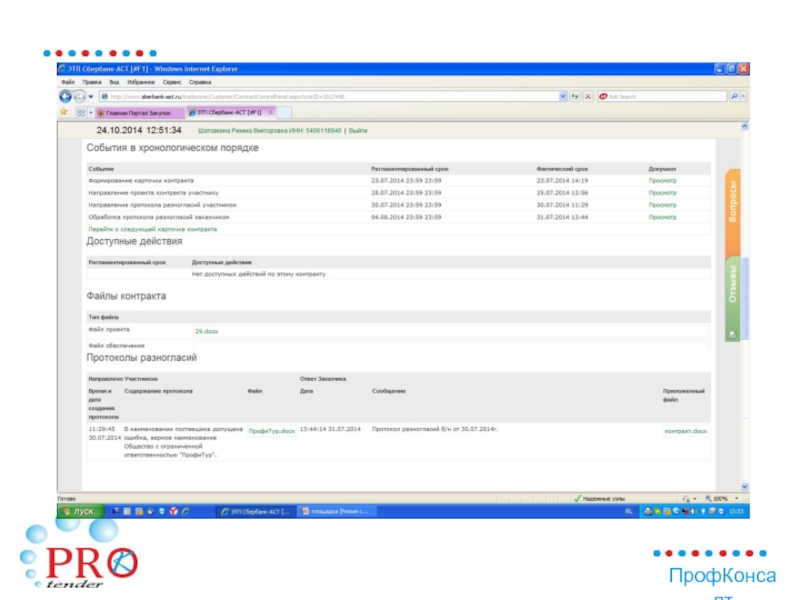The width and height of the screenshot is (800, 600).
Task: Expand the address bar history dropdown
Action: [563, 96]
